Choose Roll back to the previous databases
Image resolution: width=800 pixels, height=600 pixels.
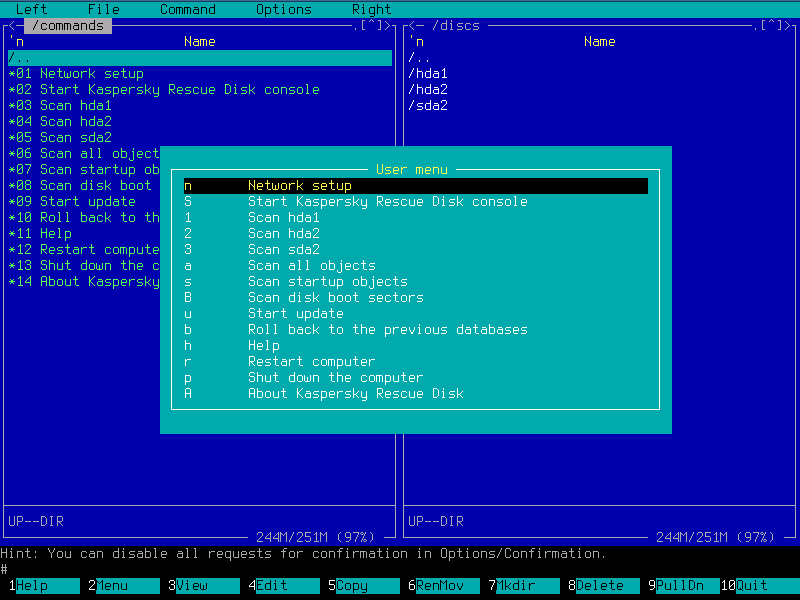click(416, 330)
